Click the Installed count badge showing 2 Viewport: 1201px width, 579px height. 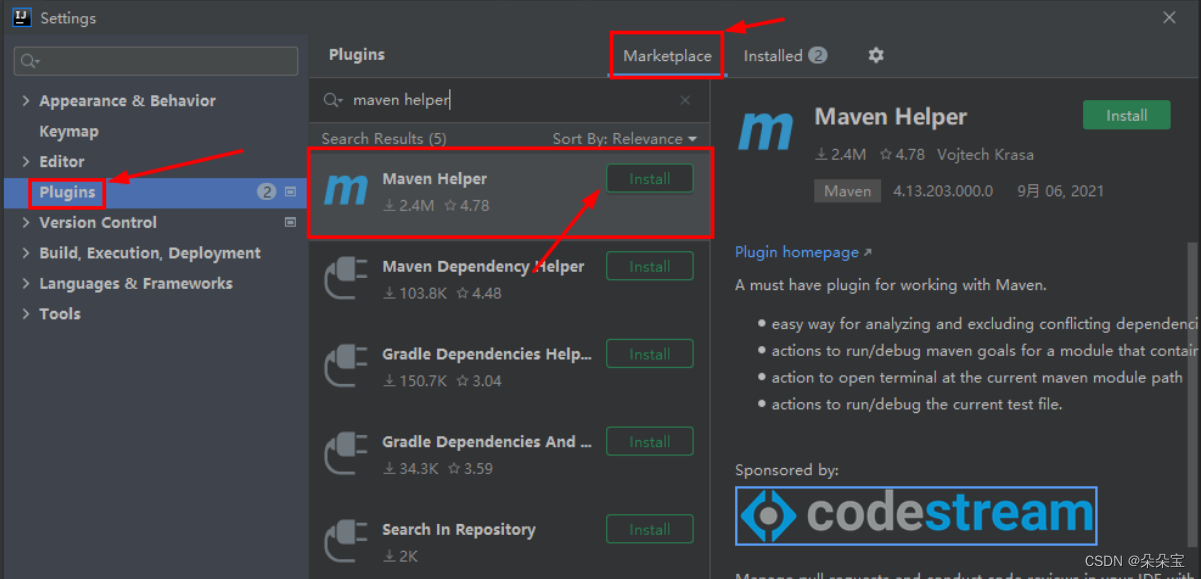(x=818, y=55)
